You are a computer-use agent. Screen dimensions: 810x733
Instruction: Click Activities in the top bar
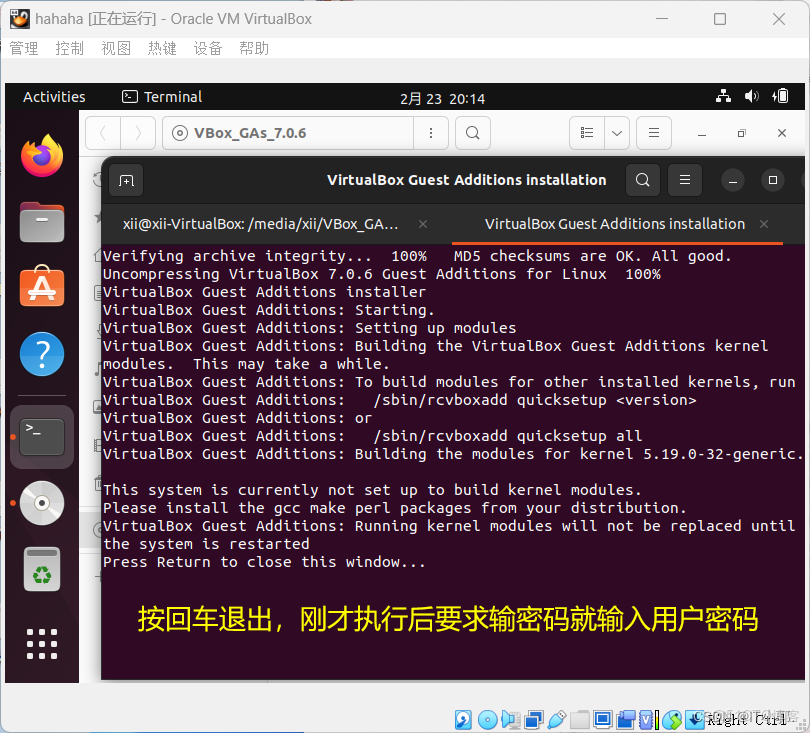pos(54,96)
